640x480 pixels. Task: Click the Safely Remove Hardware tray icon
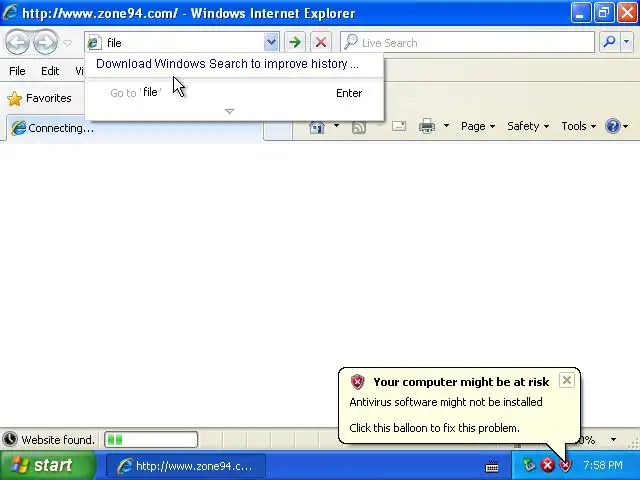[529, 465]
